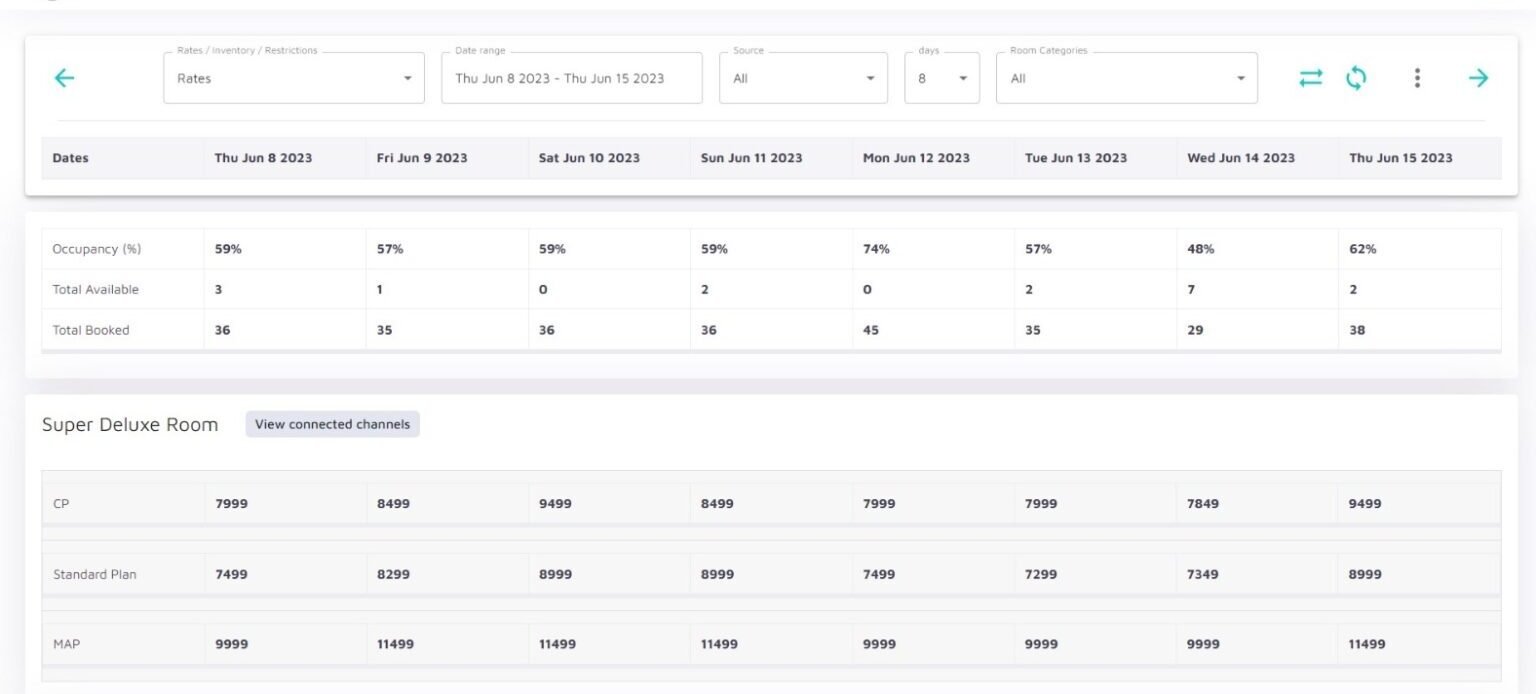Click the Standard Plan row label
The width and height of the screenshot is (1536, 694).
[x=95, y=575]
